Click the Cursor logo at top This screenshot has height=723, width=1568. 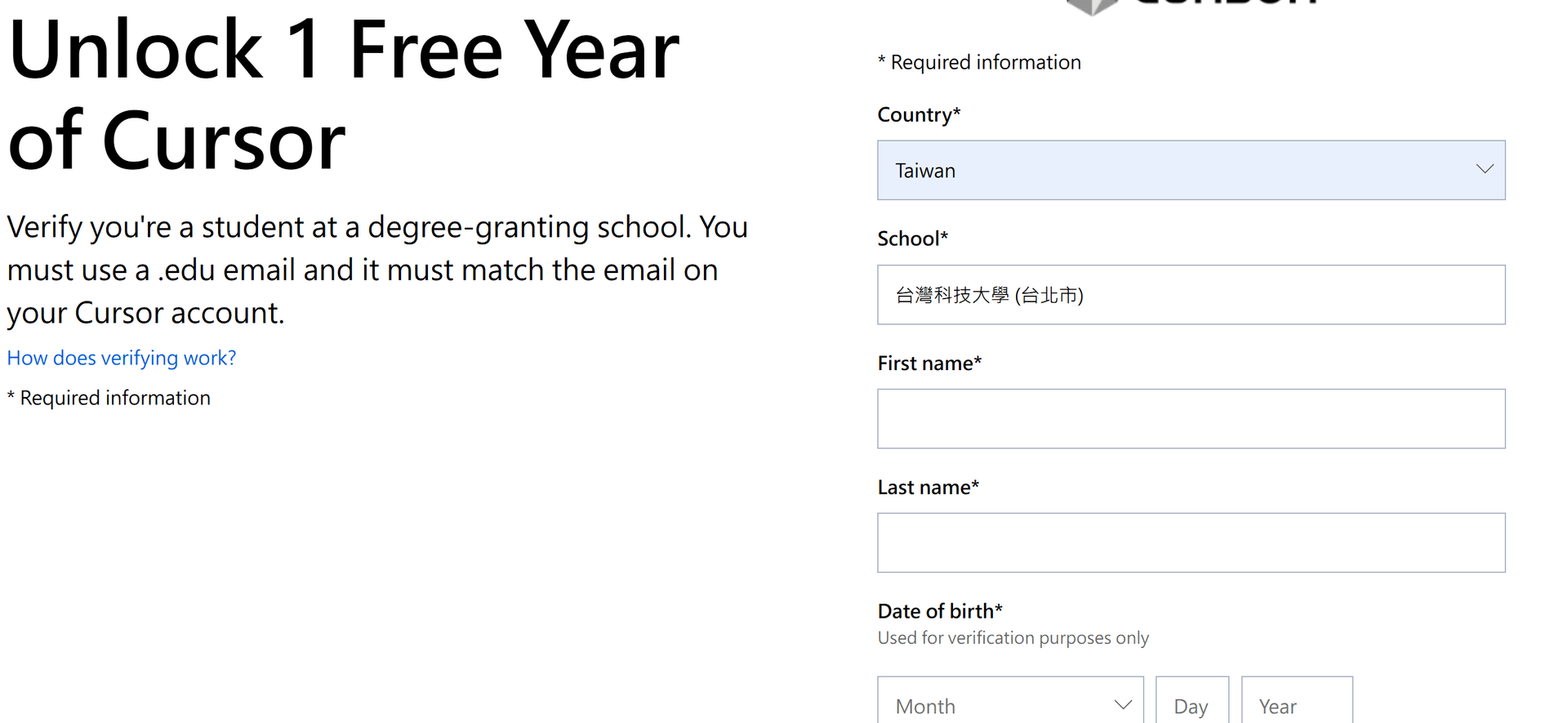point(1192,5)
